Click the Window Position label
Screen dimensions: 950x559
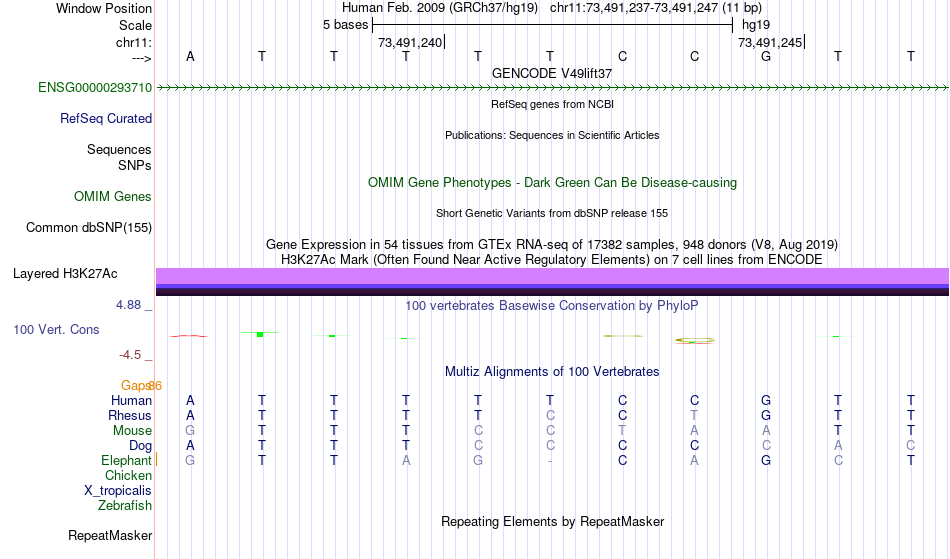[104, 9]
